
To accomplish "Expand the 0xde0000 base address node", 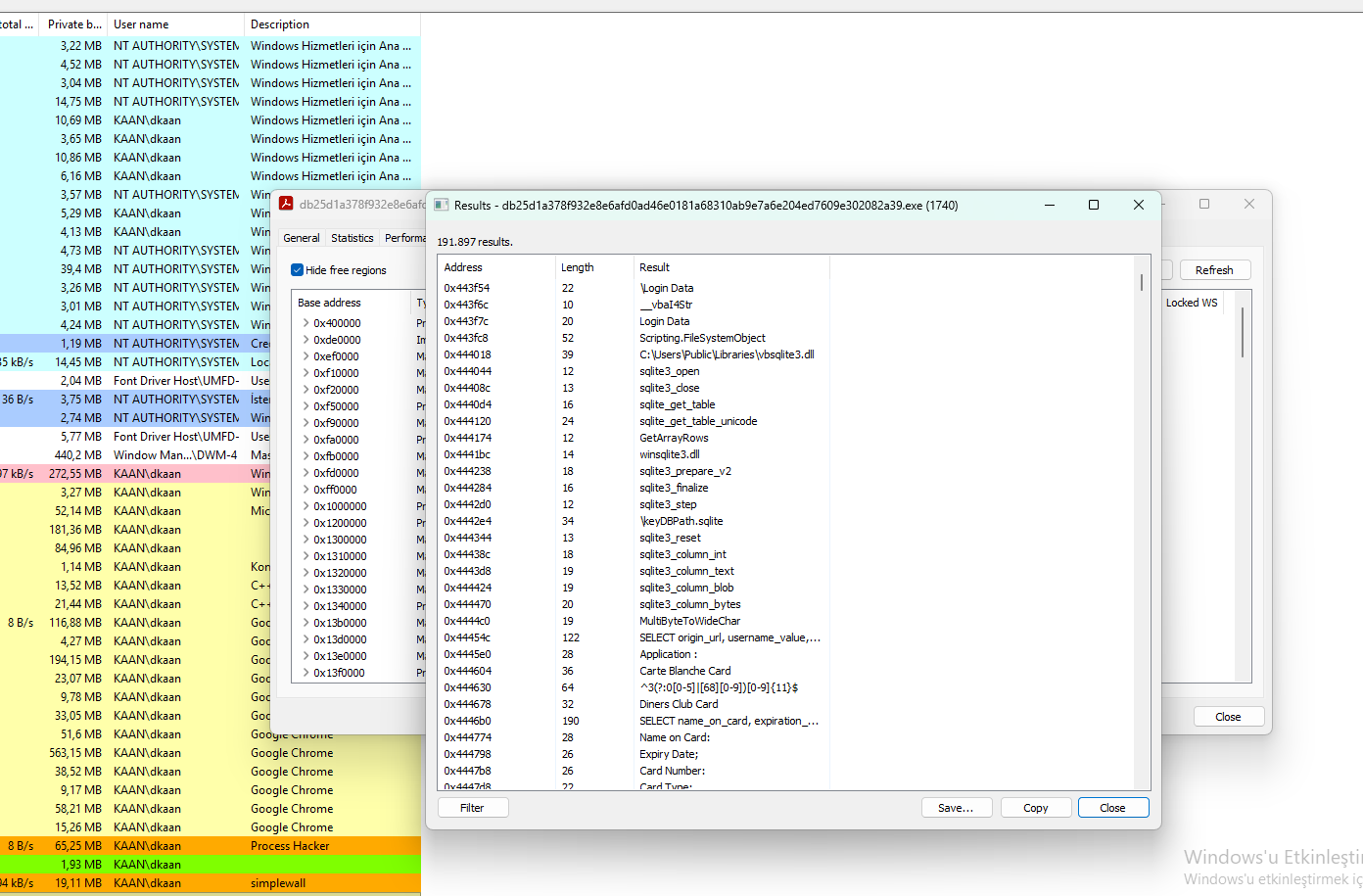I will [x=305, y=340].
